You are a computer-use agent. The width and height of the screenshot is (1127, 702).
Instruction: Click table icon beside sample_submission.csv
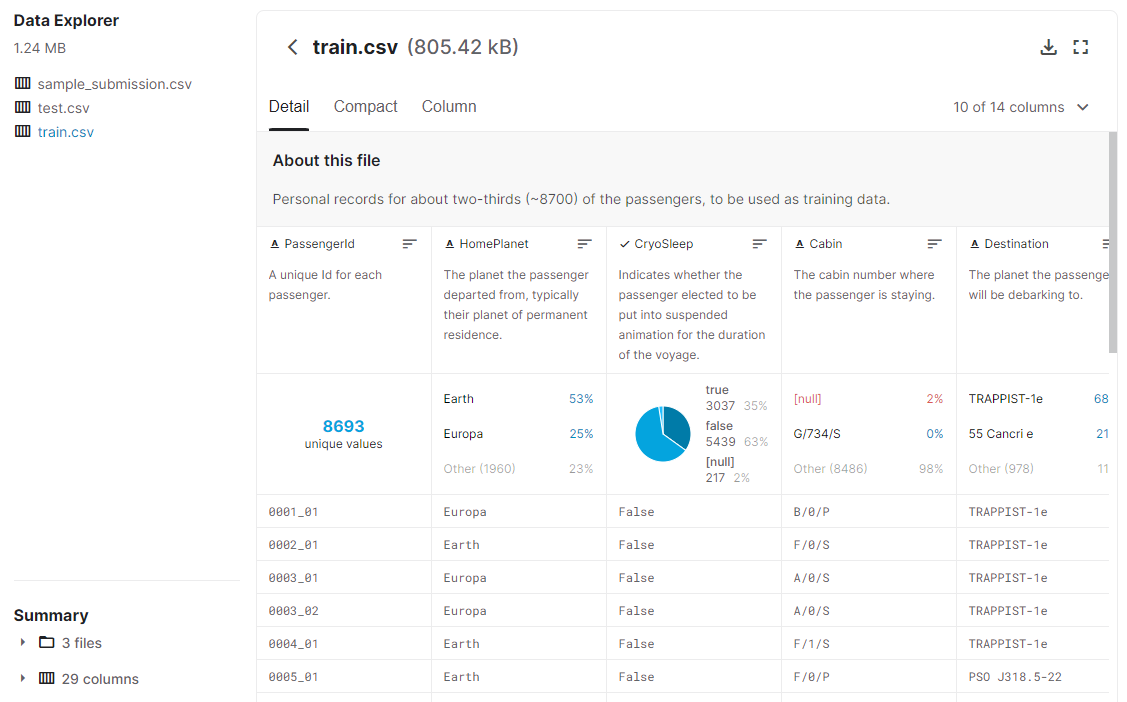point(23,83)
